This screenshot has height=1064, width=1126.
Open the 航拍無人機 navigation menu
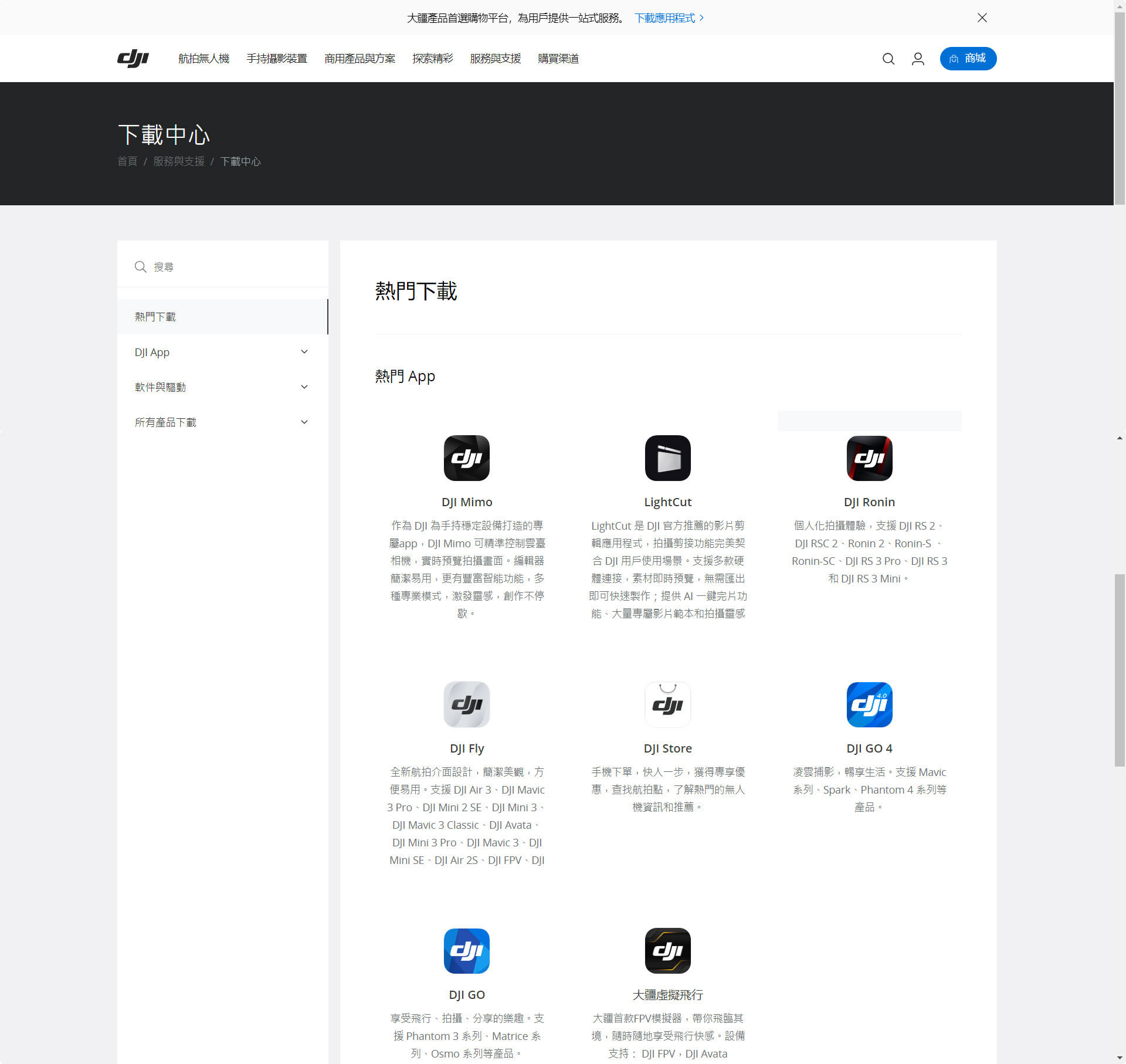204,59
